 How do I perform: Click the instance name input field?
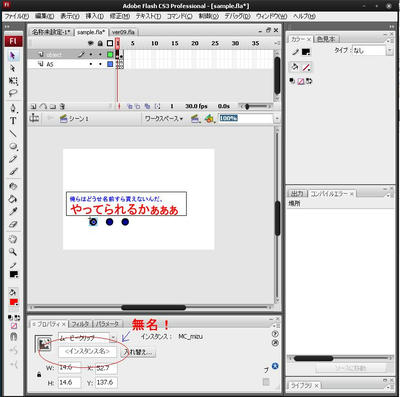(x=87, y=351)
